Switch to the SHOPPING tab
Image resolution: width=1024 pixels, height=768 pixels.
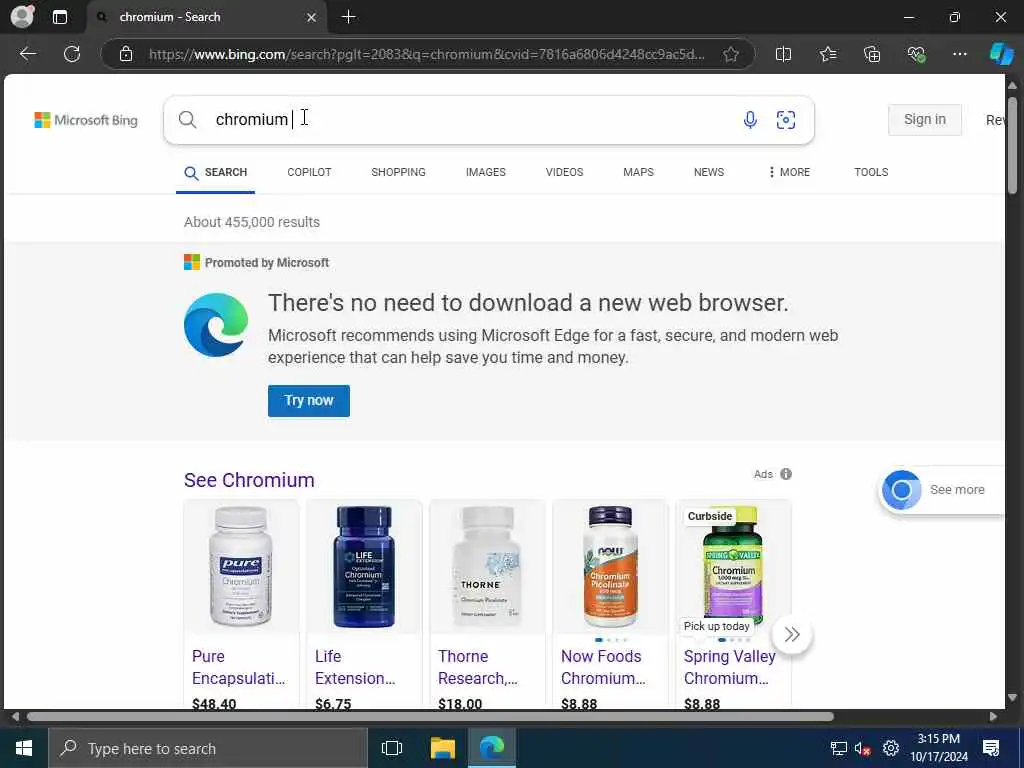[x=398, y=172]
